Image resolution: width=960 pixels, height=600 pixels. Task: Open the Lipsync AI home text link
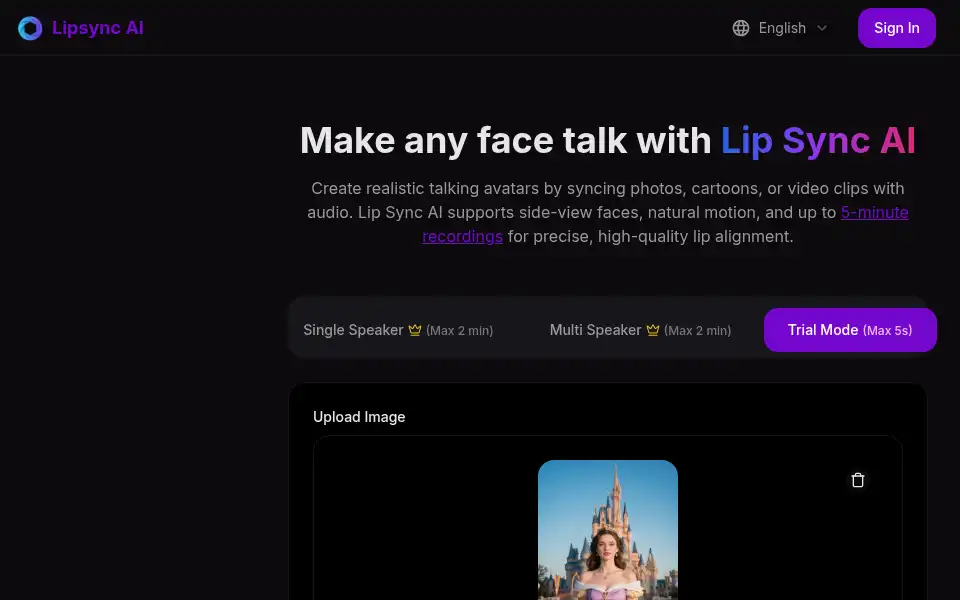point(98,28)
